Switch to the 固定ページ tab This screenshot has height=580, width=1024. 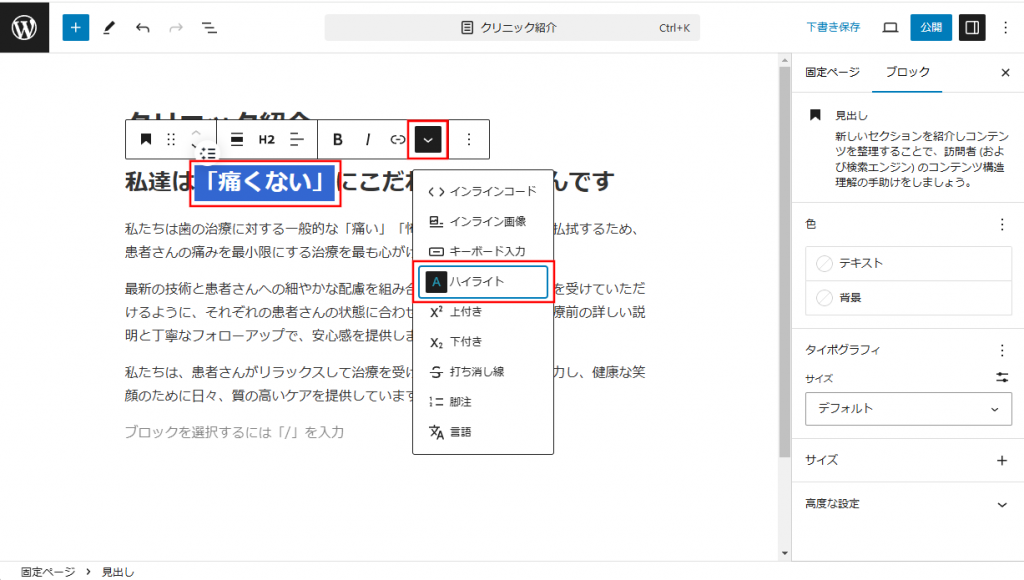pyautogui.click(x=831, y=72)
